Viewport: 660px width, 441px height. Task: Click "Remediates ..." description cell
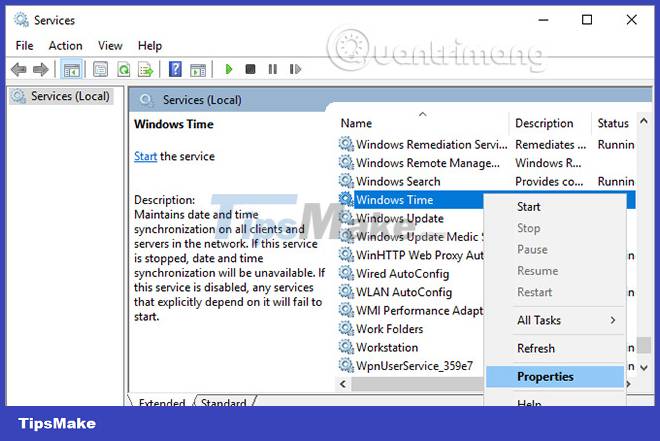click(x=551, y=144)
